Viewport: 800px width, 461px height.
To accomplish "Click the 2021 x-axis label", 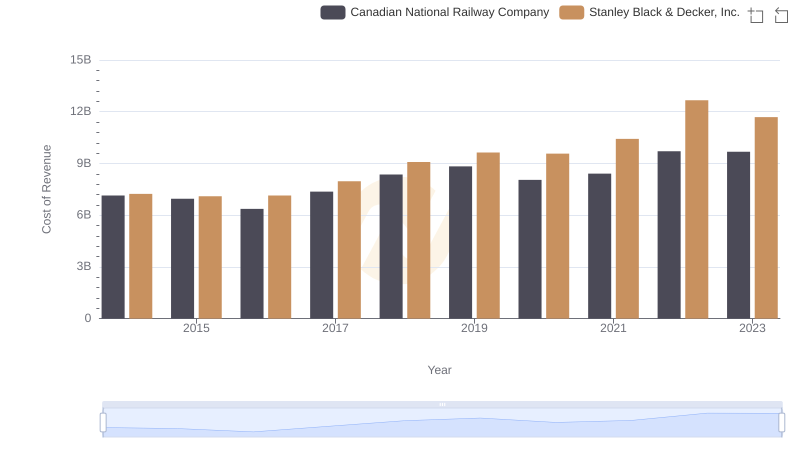I will [x=613, y=328].
